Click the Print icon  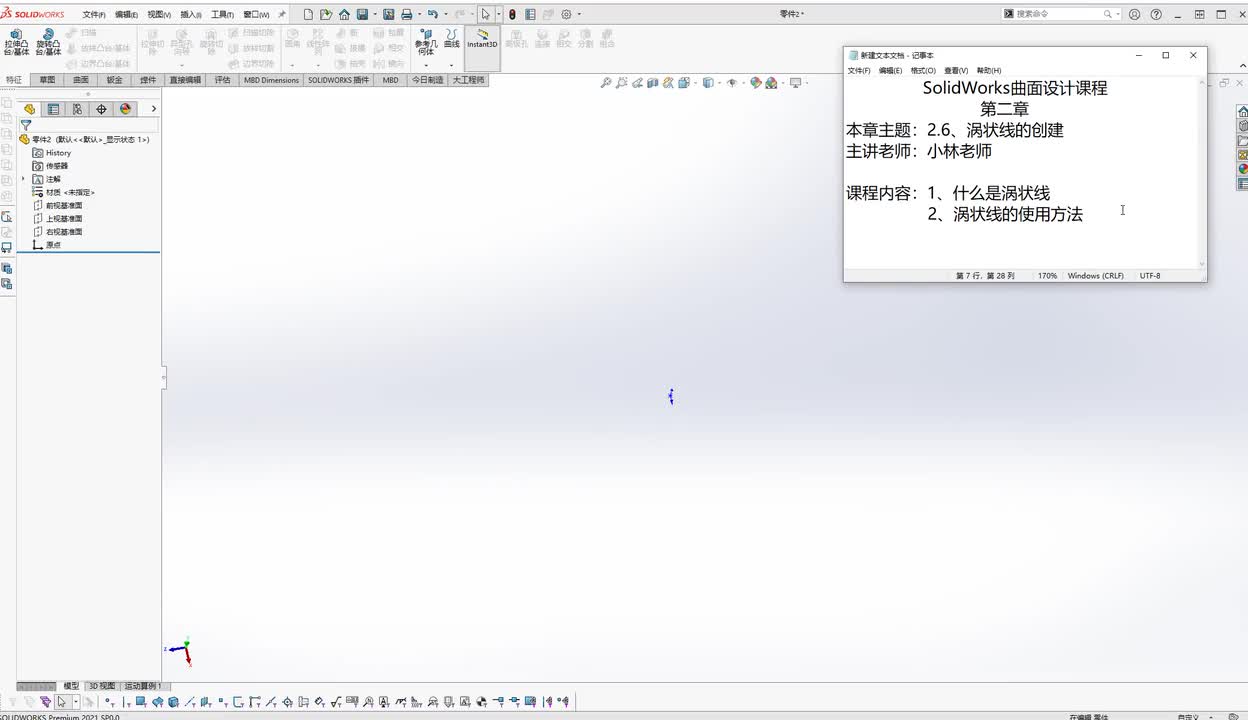click(406, 14)
